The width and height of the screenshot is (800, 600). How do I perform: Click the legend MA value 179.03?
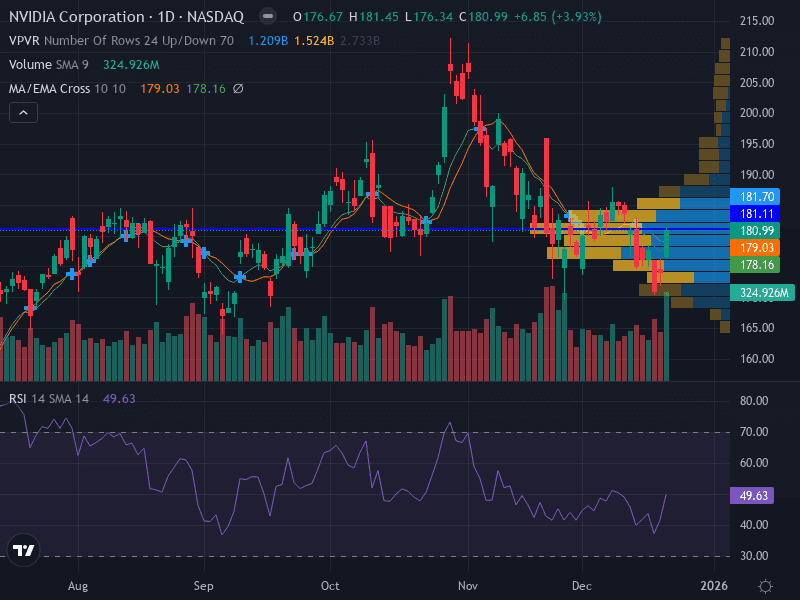(160, 89)
